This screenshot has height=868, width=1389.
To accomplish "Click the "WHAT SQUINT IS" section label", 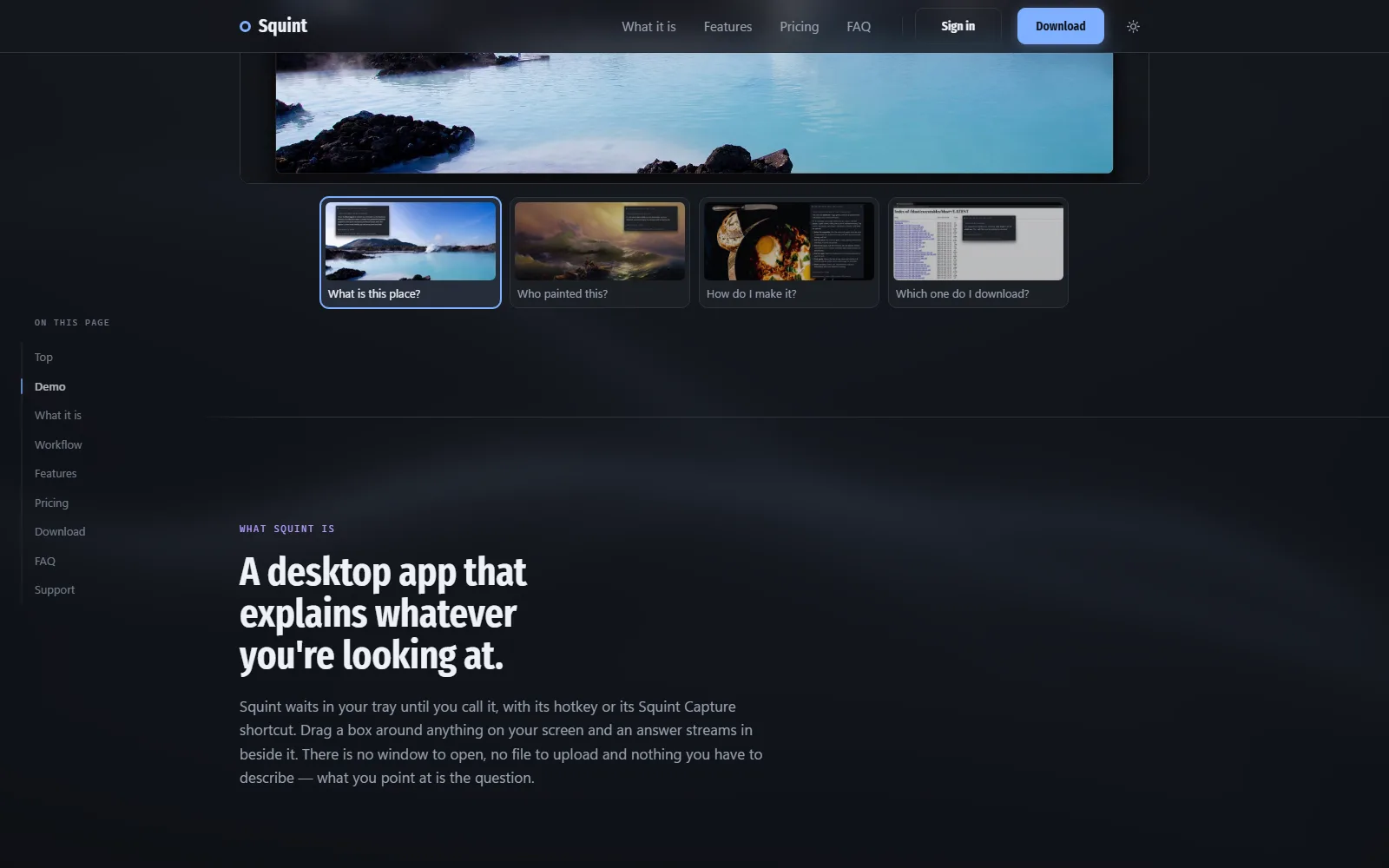I will (x=286, y=529).
